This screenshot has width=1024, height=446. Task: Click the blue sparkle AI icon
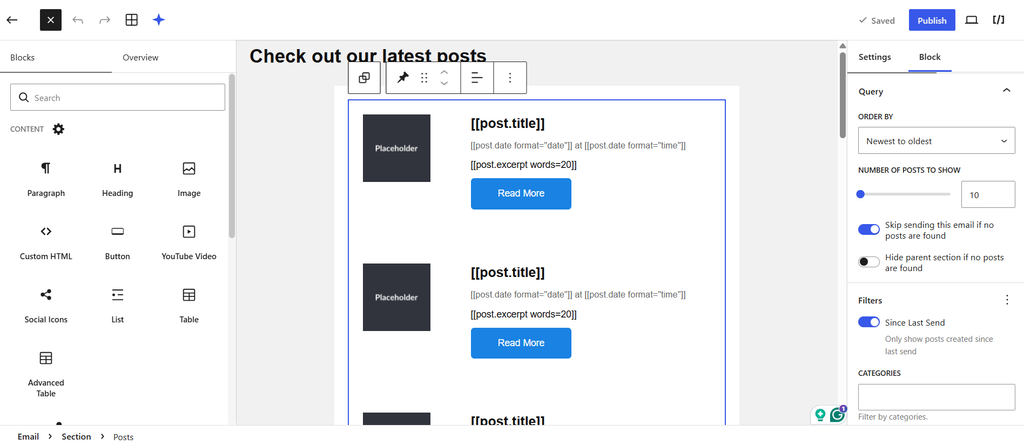pos(159,20)
